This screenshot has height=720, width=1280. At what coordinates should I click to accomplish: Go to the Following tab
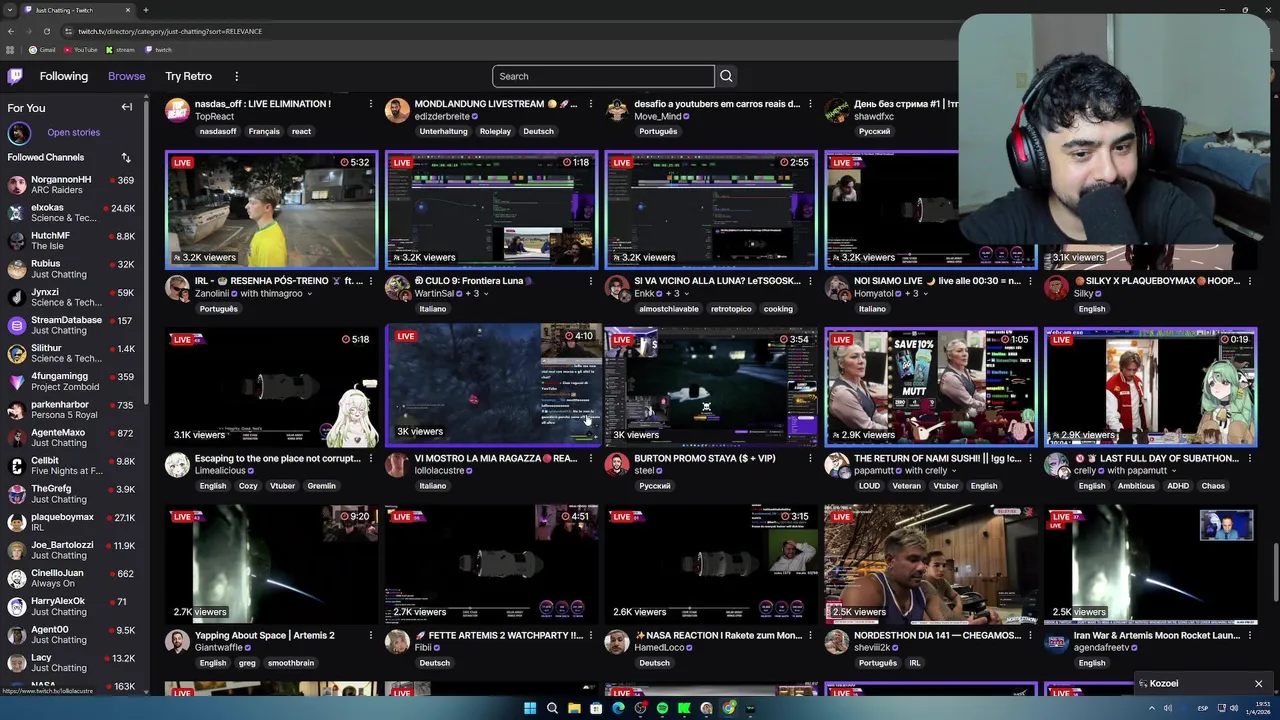63,76
